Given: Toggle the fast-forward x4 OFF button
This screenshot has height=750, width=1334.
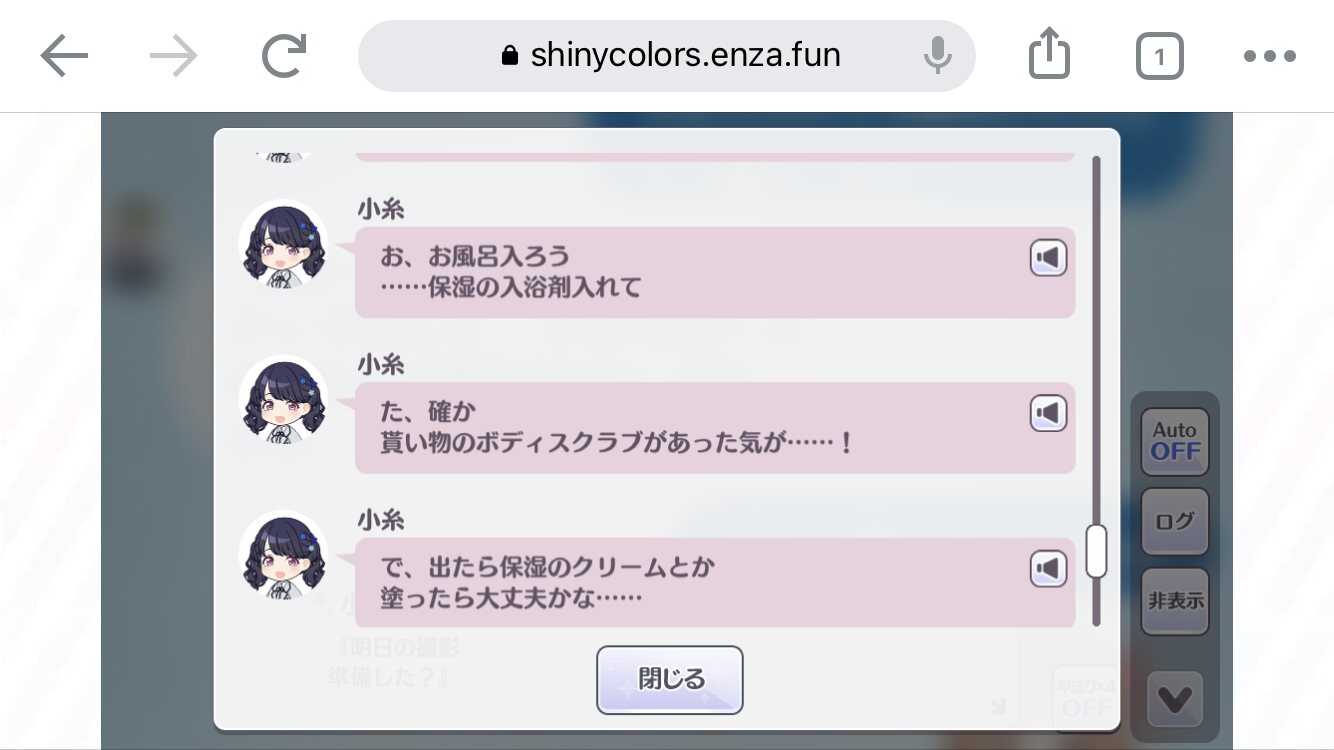Looking at the screenshot, I should point(1086,697).
